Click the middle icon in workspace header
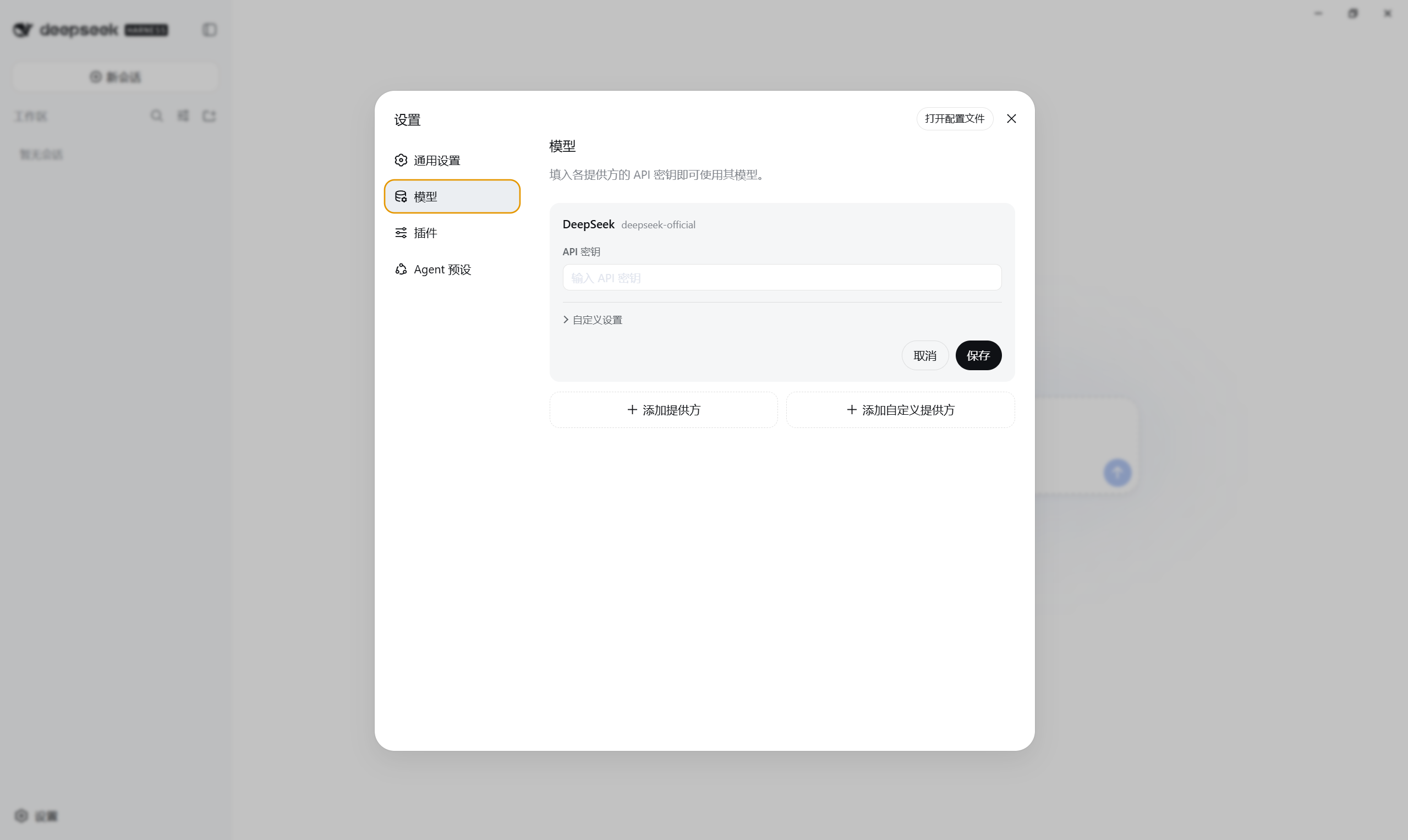This screenshot has height=840, width=1408. coord(183,116)
